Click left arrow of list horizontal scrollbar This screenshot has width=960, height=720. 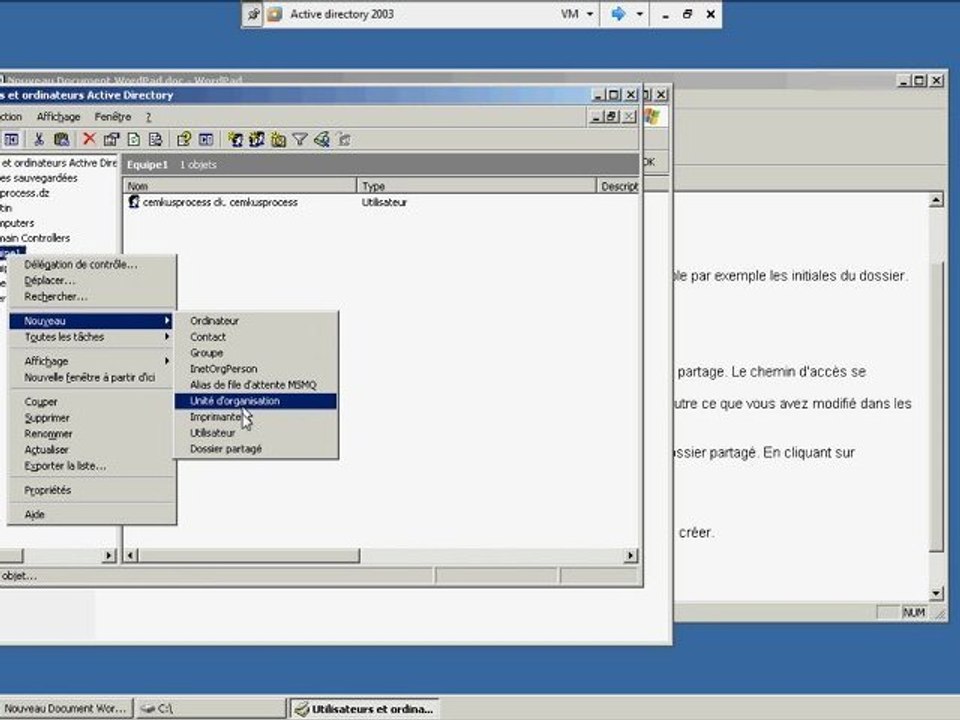point(130,555)
